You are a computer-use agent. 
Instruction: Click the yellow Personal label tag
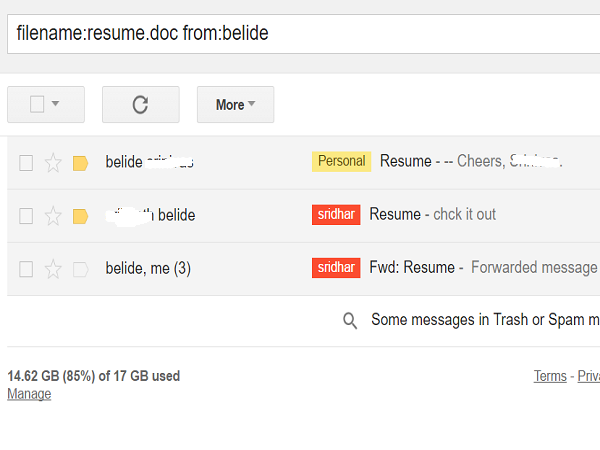coord(341,161)
